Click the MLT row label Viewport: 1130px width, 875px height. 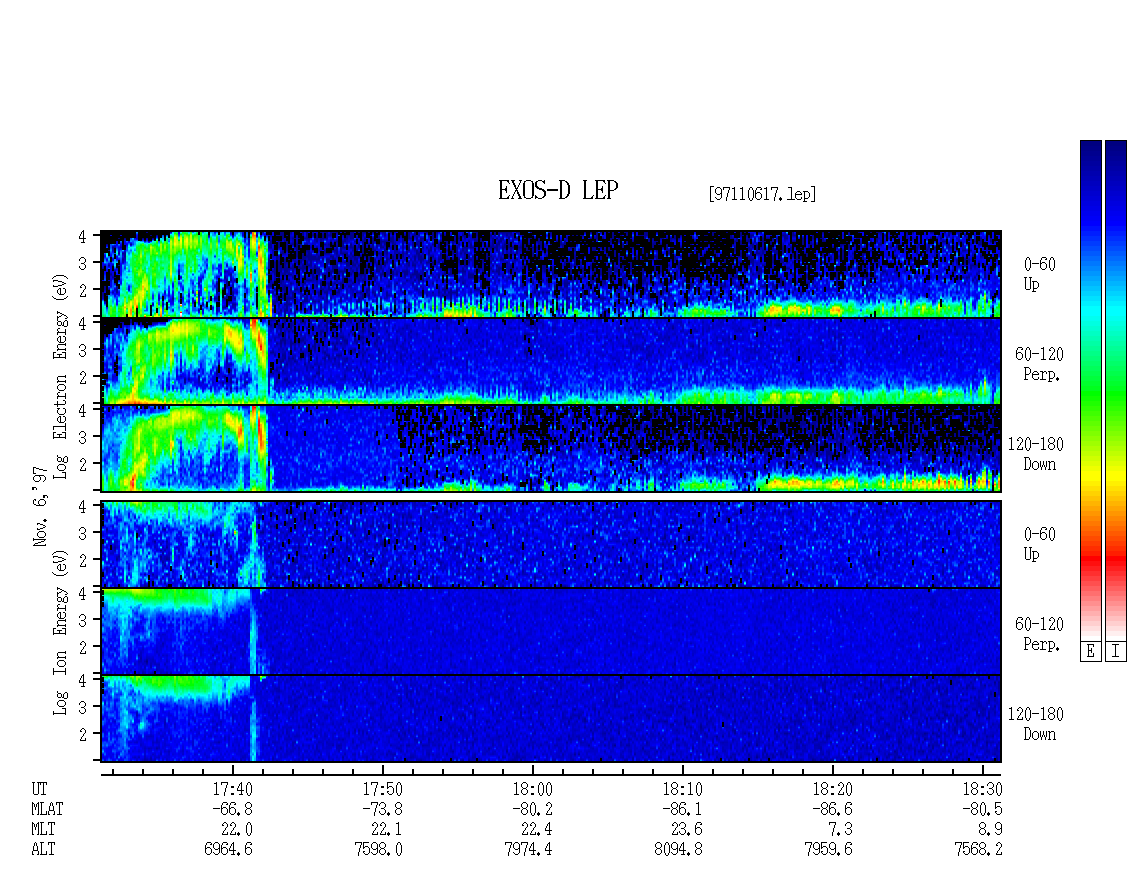point(43,830)
